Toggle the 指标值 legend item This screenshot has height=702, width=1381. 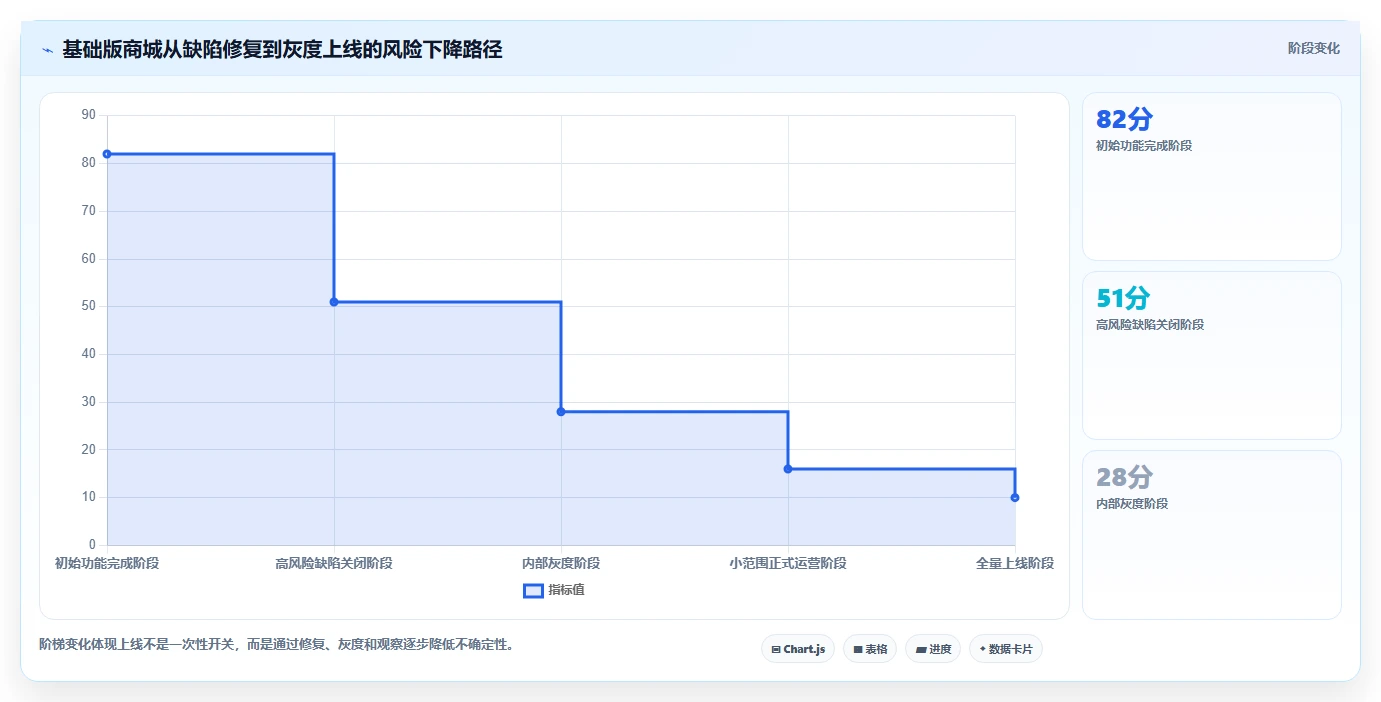point(554,590)
